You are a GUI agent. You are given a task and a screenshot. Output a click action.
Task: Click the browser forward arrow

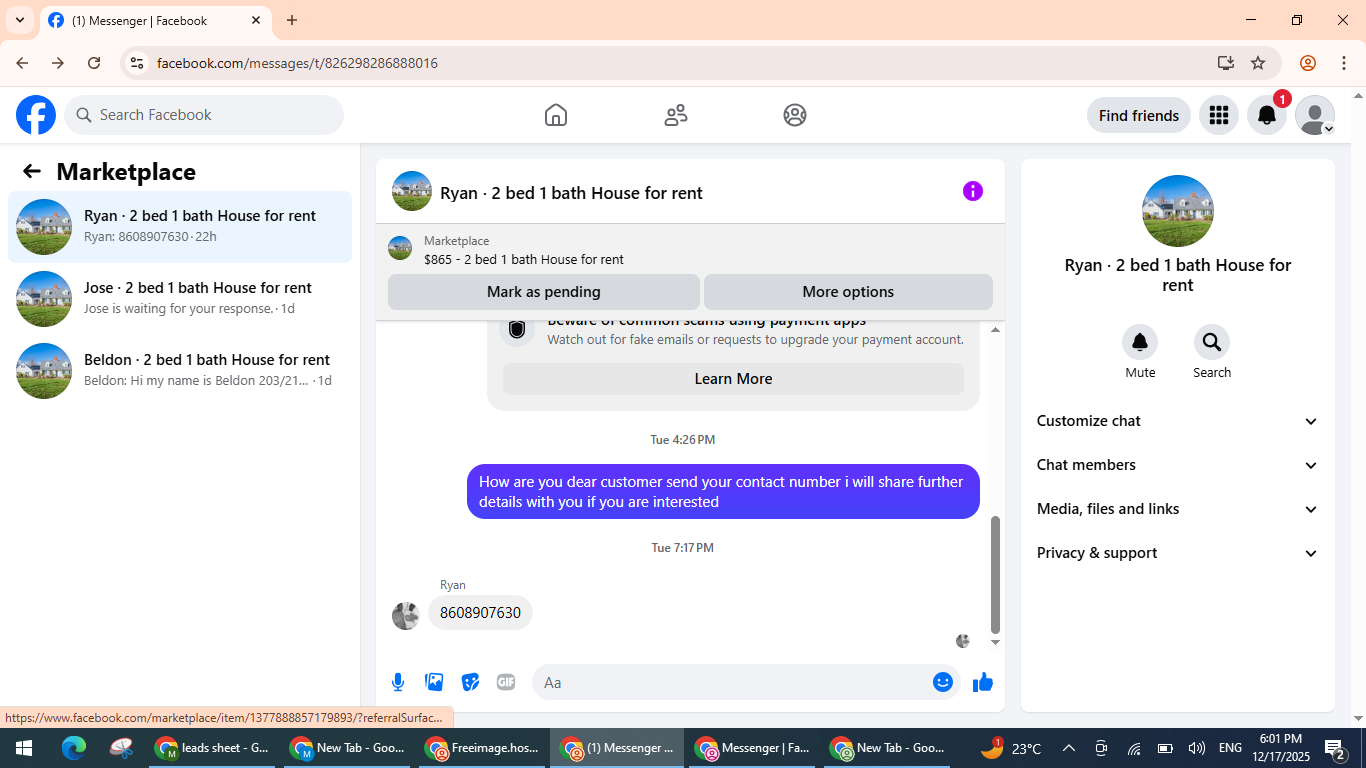(x=58, y=63)
